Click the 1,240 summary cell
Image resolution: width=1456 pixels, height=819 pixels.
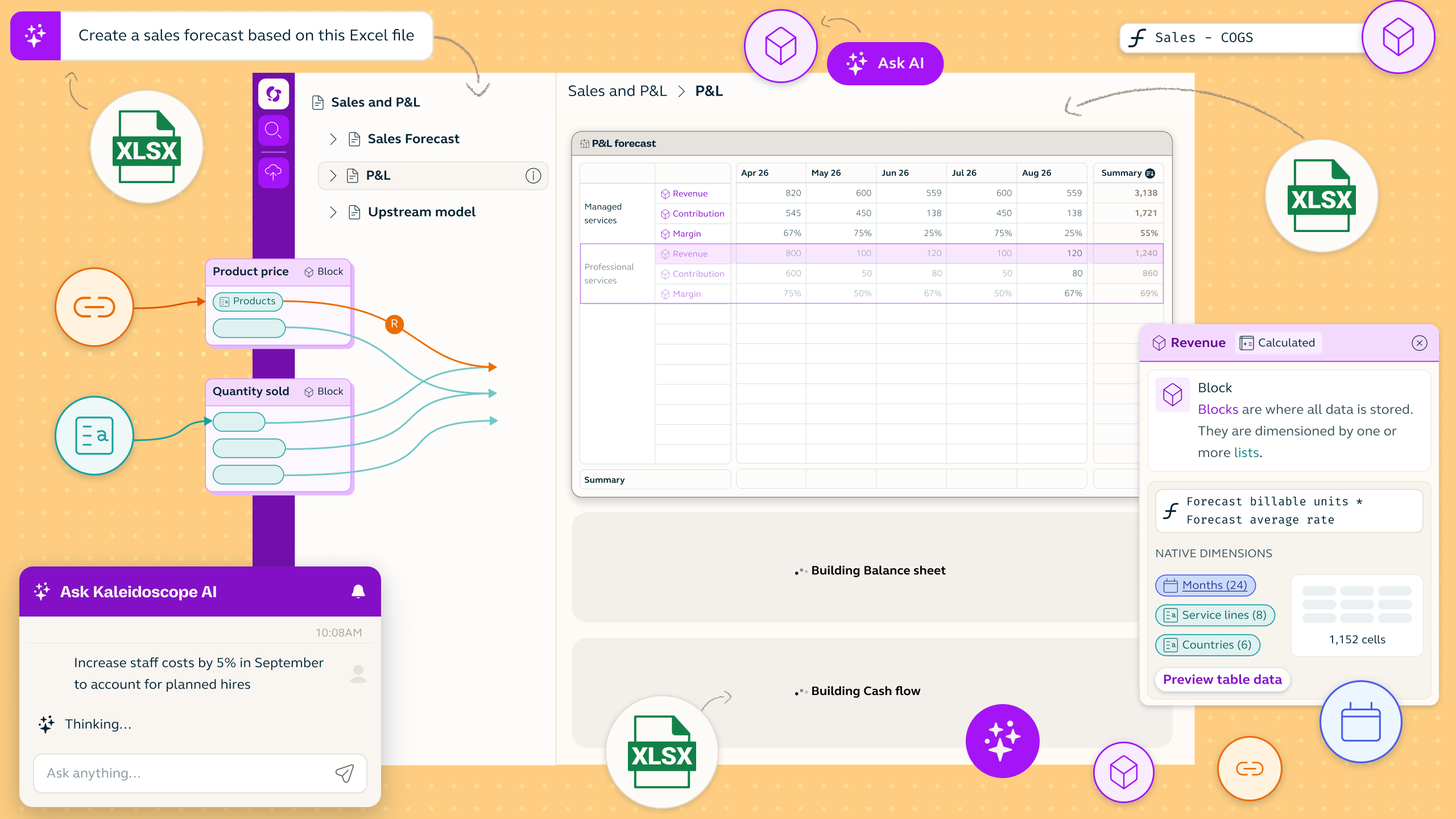pos(1128,254)
